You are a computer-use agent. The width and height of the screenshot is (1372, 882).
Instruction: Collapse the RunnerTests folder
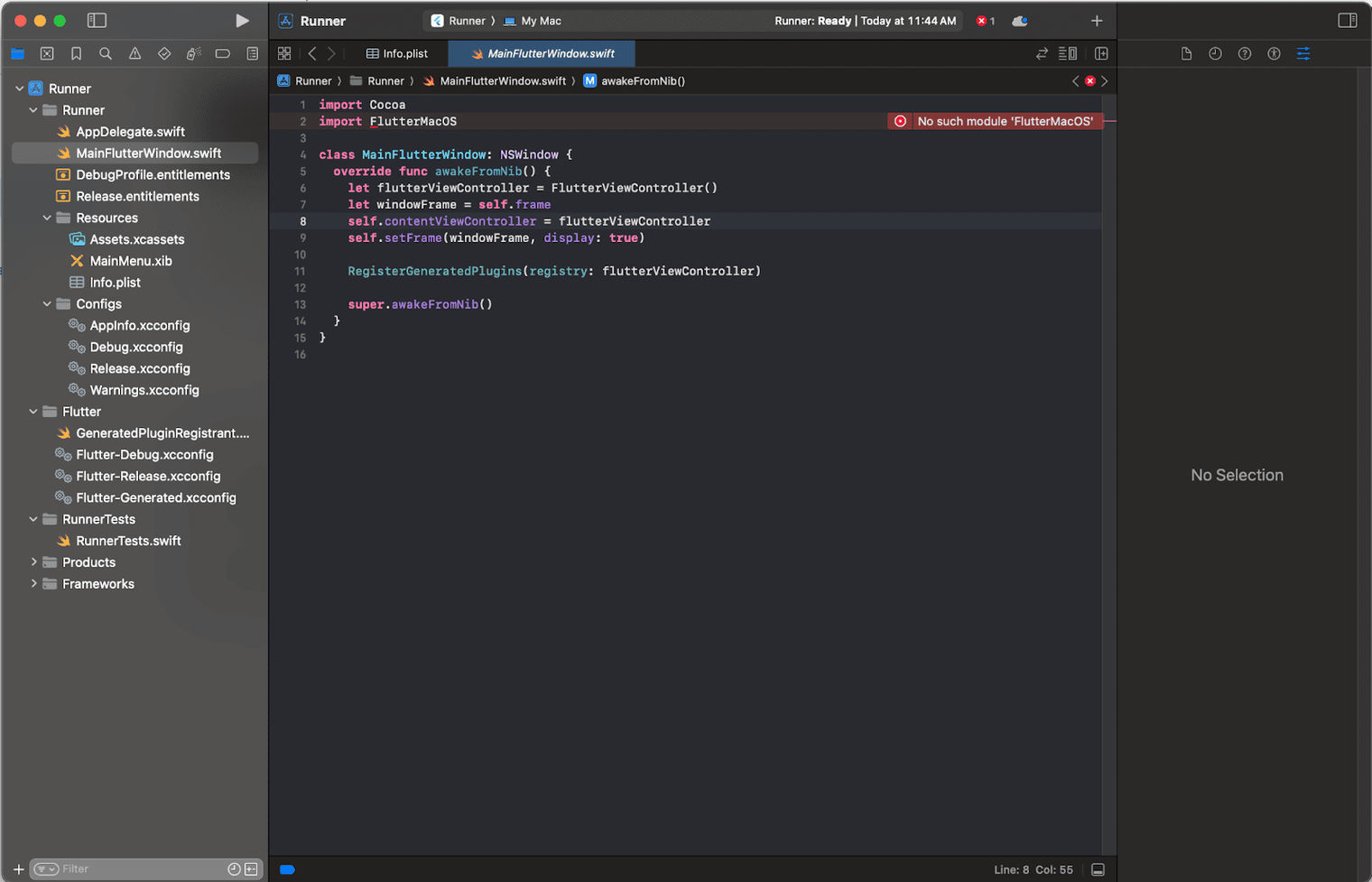(x=33, y=519)
